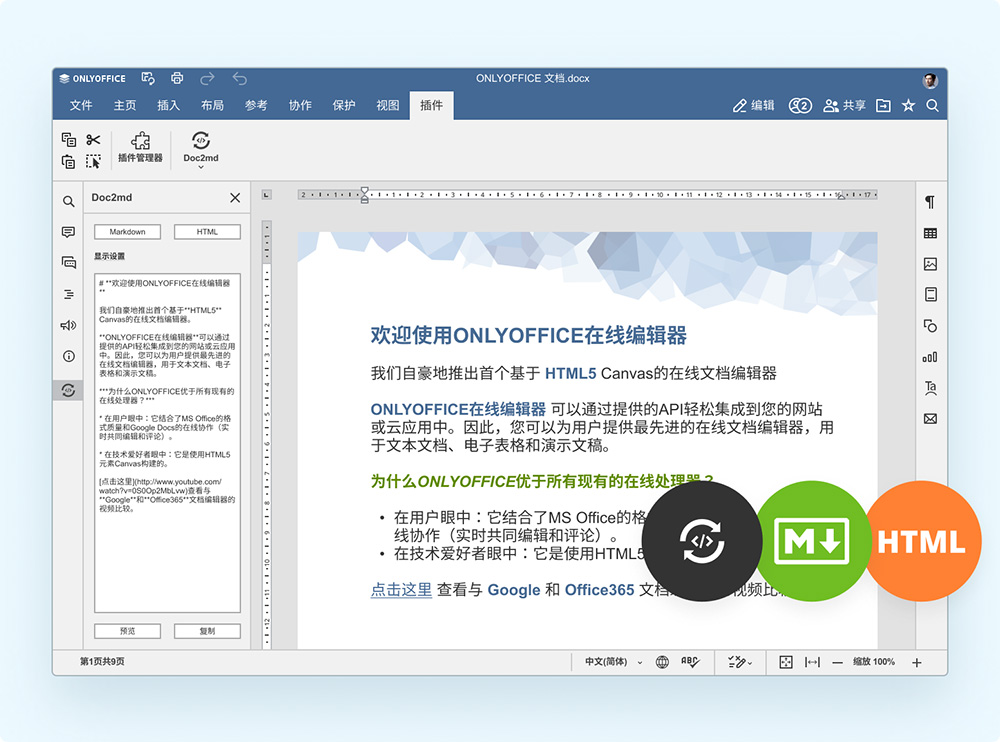Click the fit to width icon
The height and width of the screenshot is (742, 1000).
point(812,662)
